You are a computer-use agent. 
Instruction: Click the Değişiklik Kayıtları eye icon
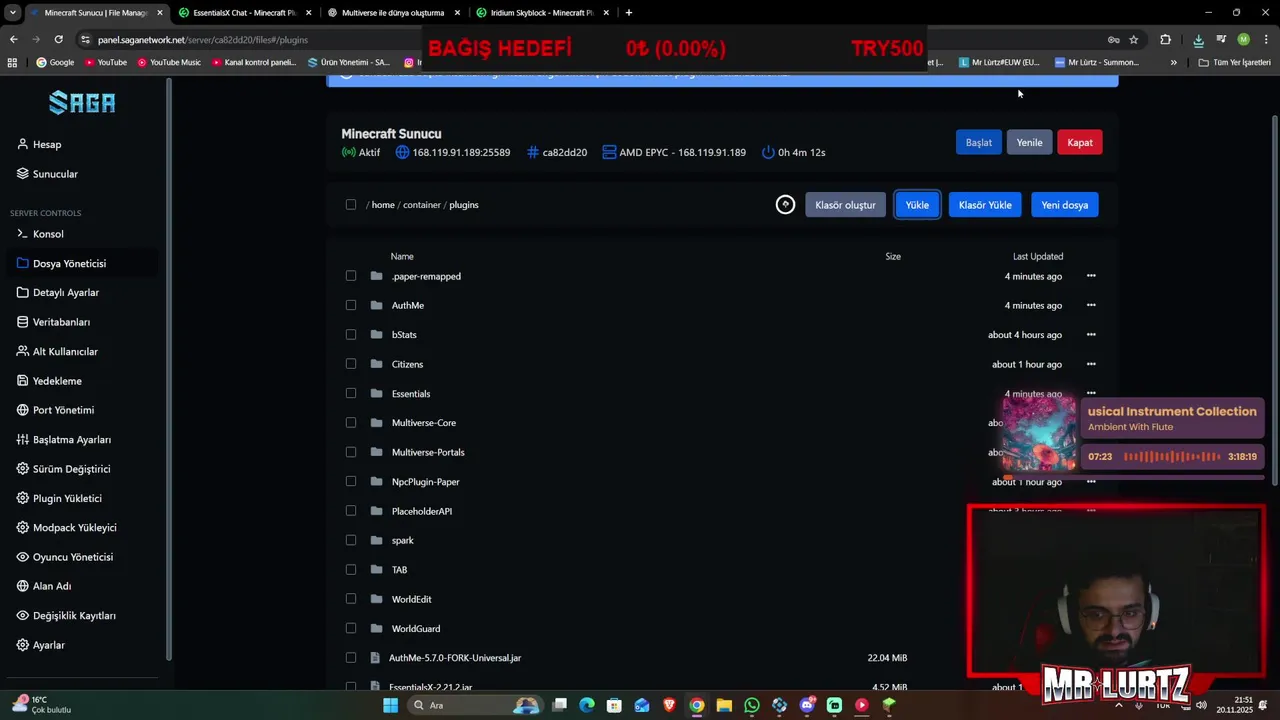point(23,616)
